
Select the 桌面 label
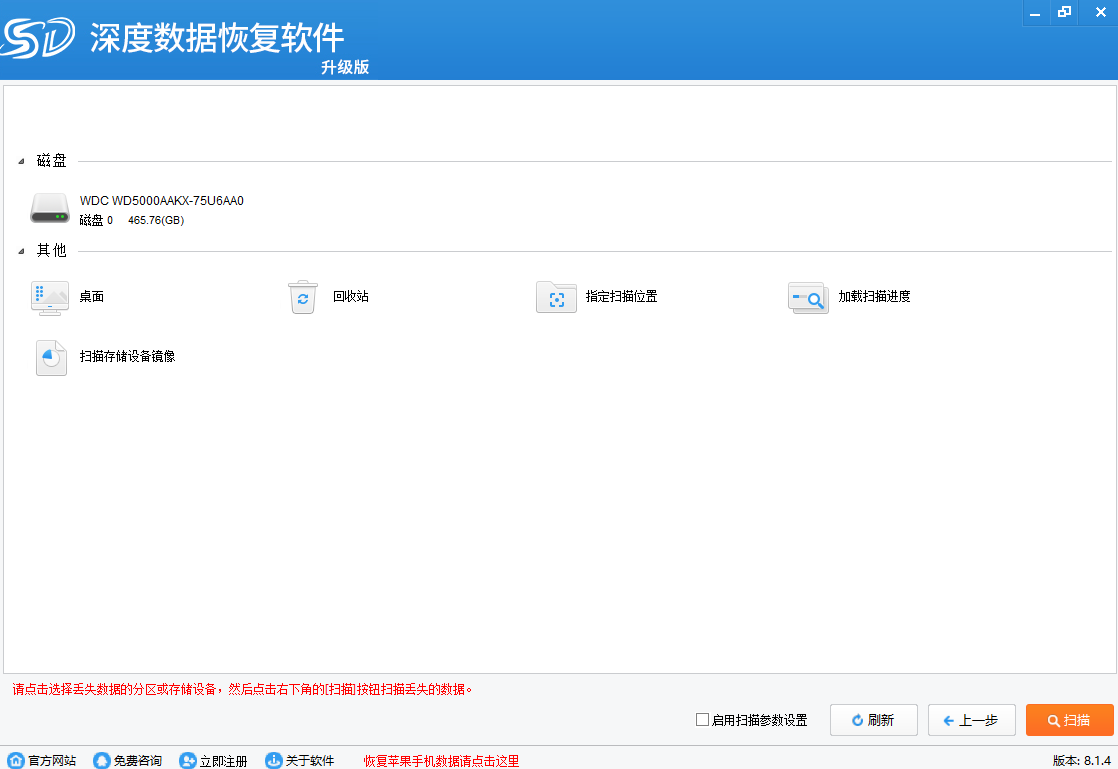click(91, 296)
